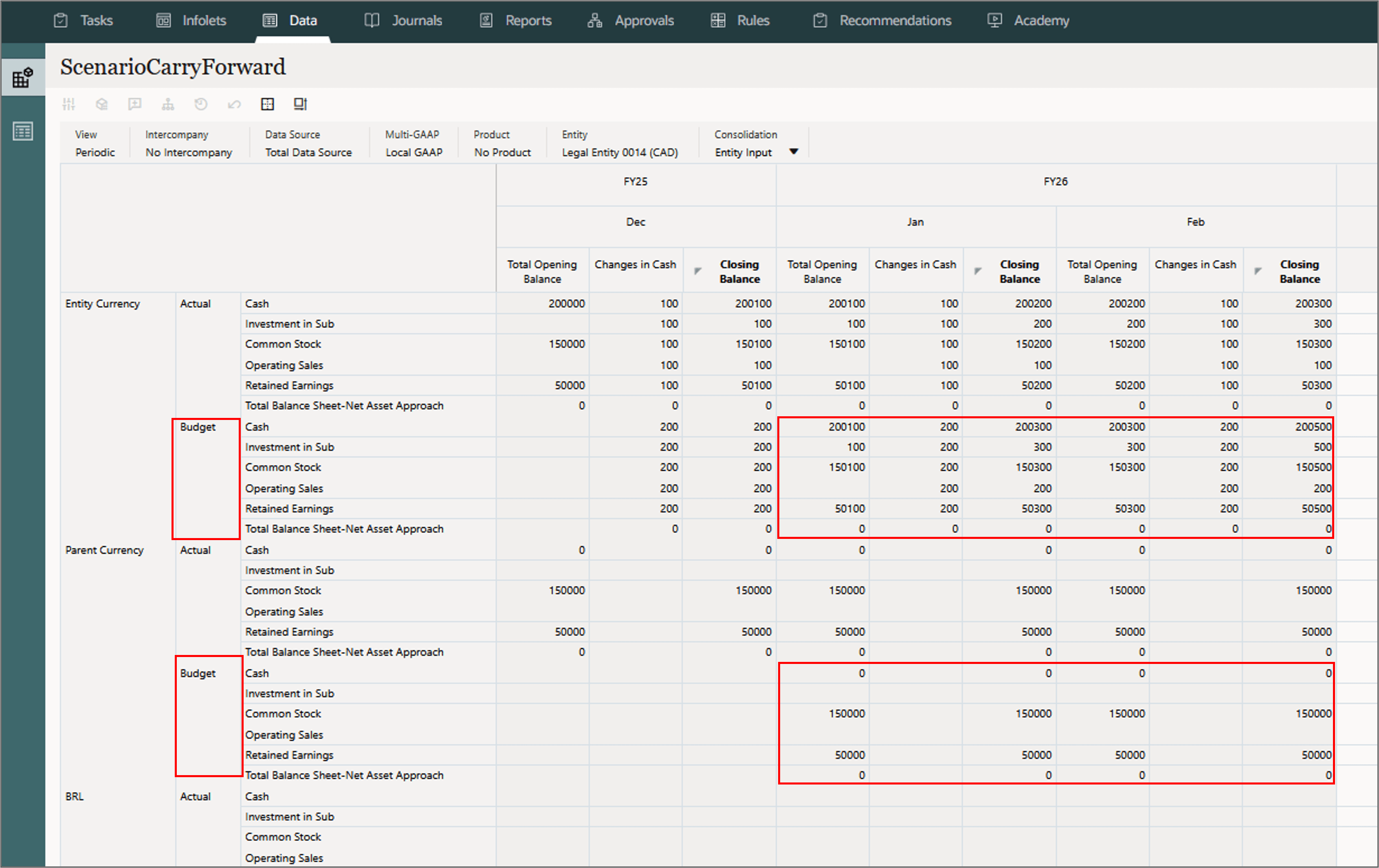Open the list view sidebar icon
Image resolution: width=1379 pixels, height=868 pixels.
(23, 132)
